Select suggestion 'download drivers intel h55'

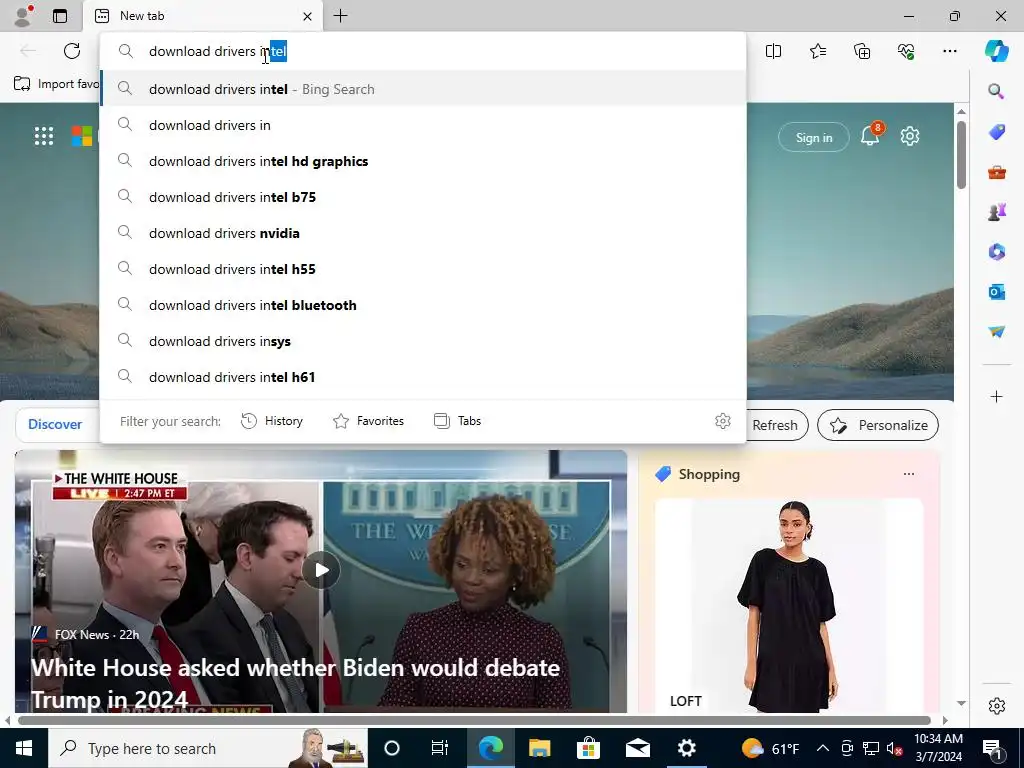pos(423,268)
